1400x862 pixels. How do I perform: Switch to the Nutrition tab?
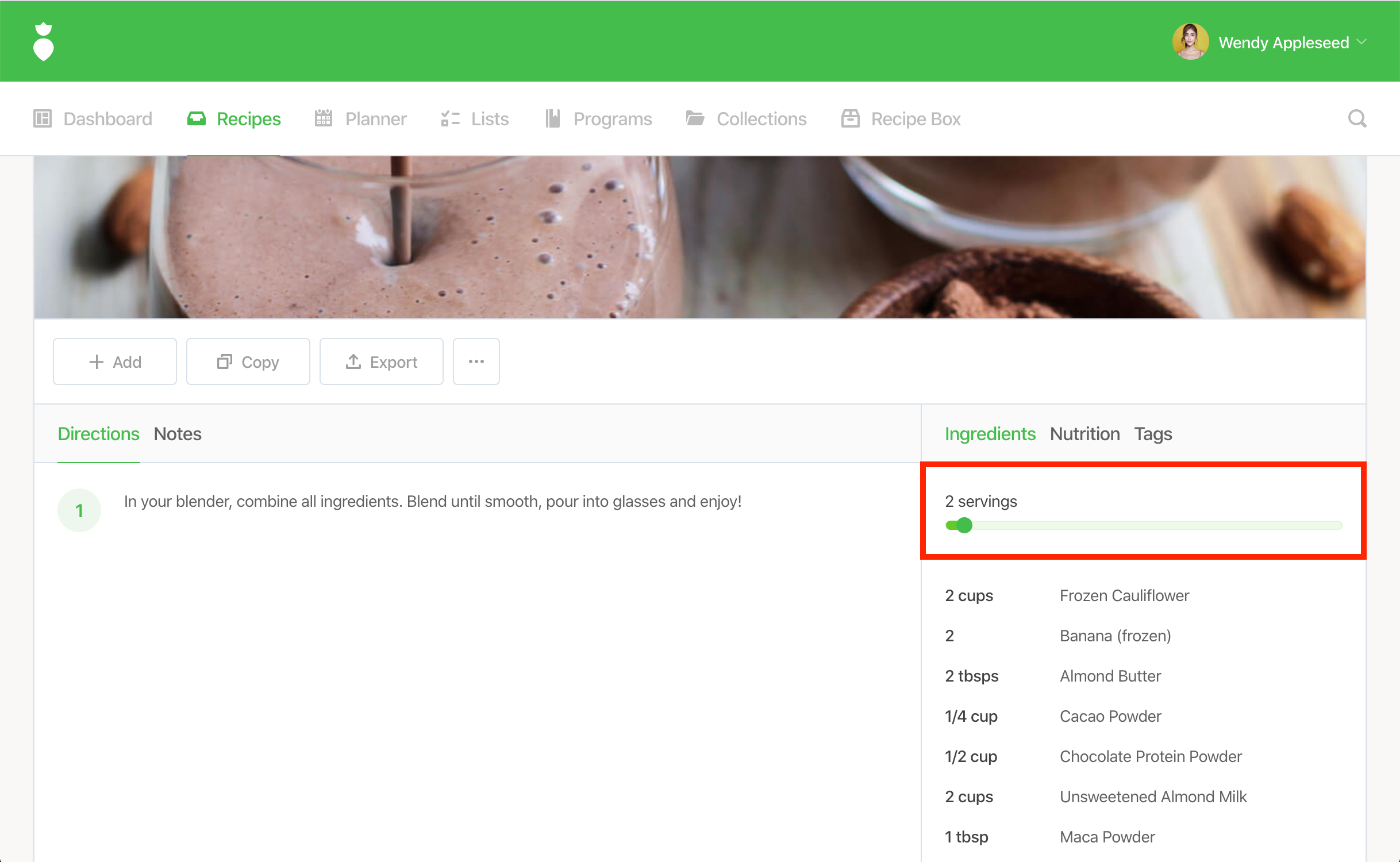[x=1084, y=434]
